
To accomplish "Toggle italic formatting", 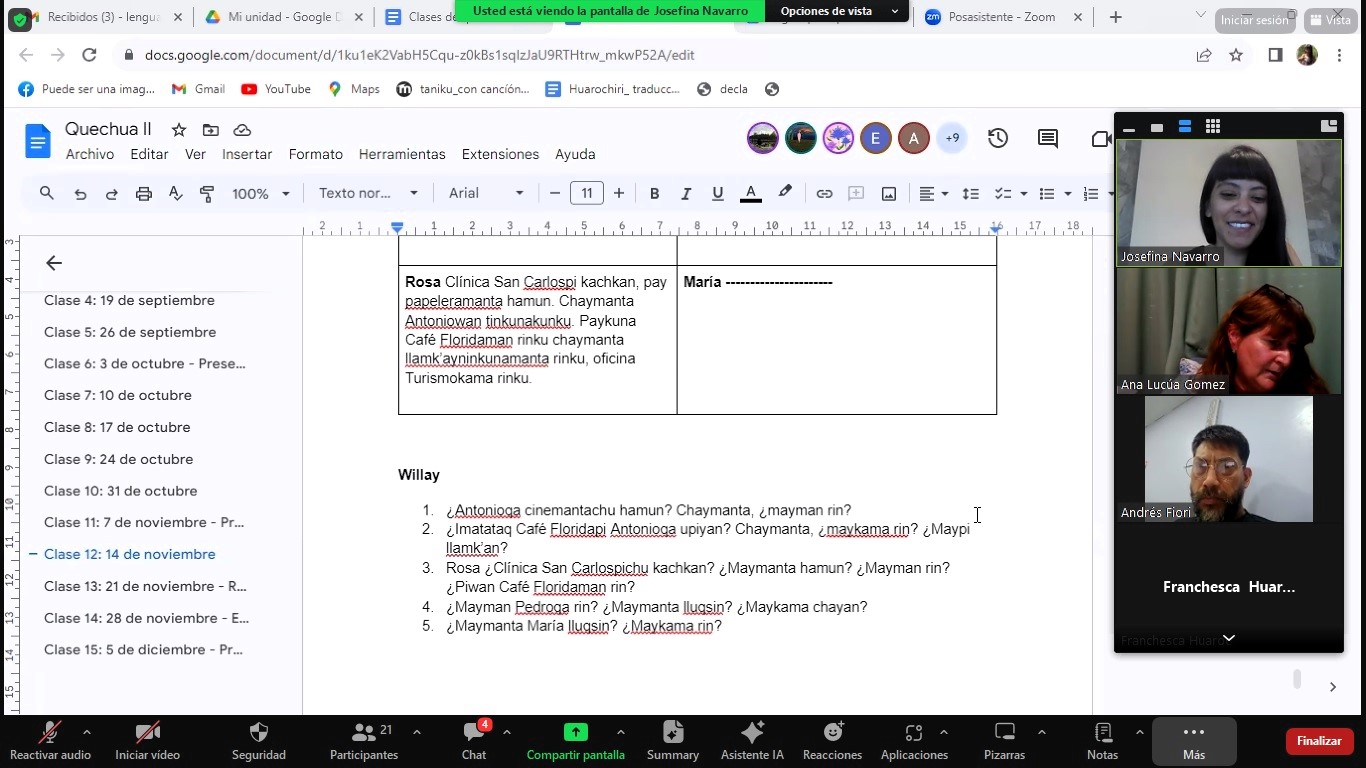I will click(x=686, y=194).
